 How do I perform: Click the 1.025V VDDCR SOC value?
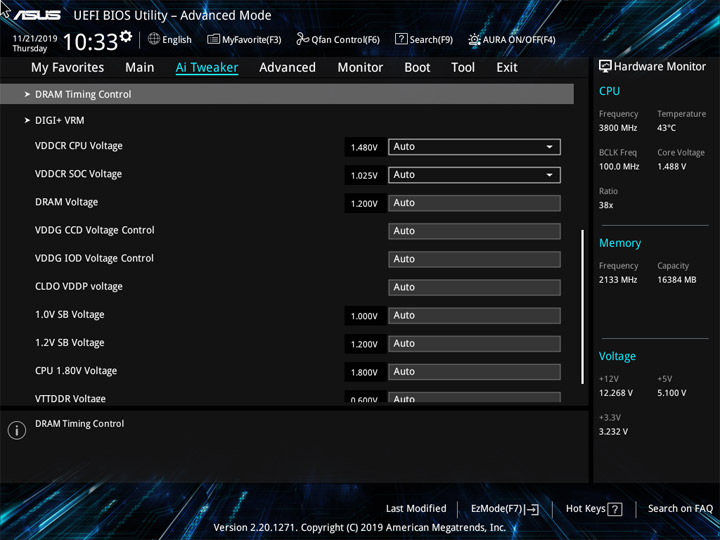364,175
